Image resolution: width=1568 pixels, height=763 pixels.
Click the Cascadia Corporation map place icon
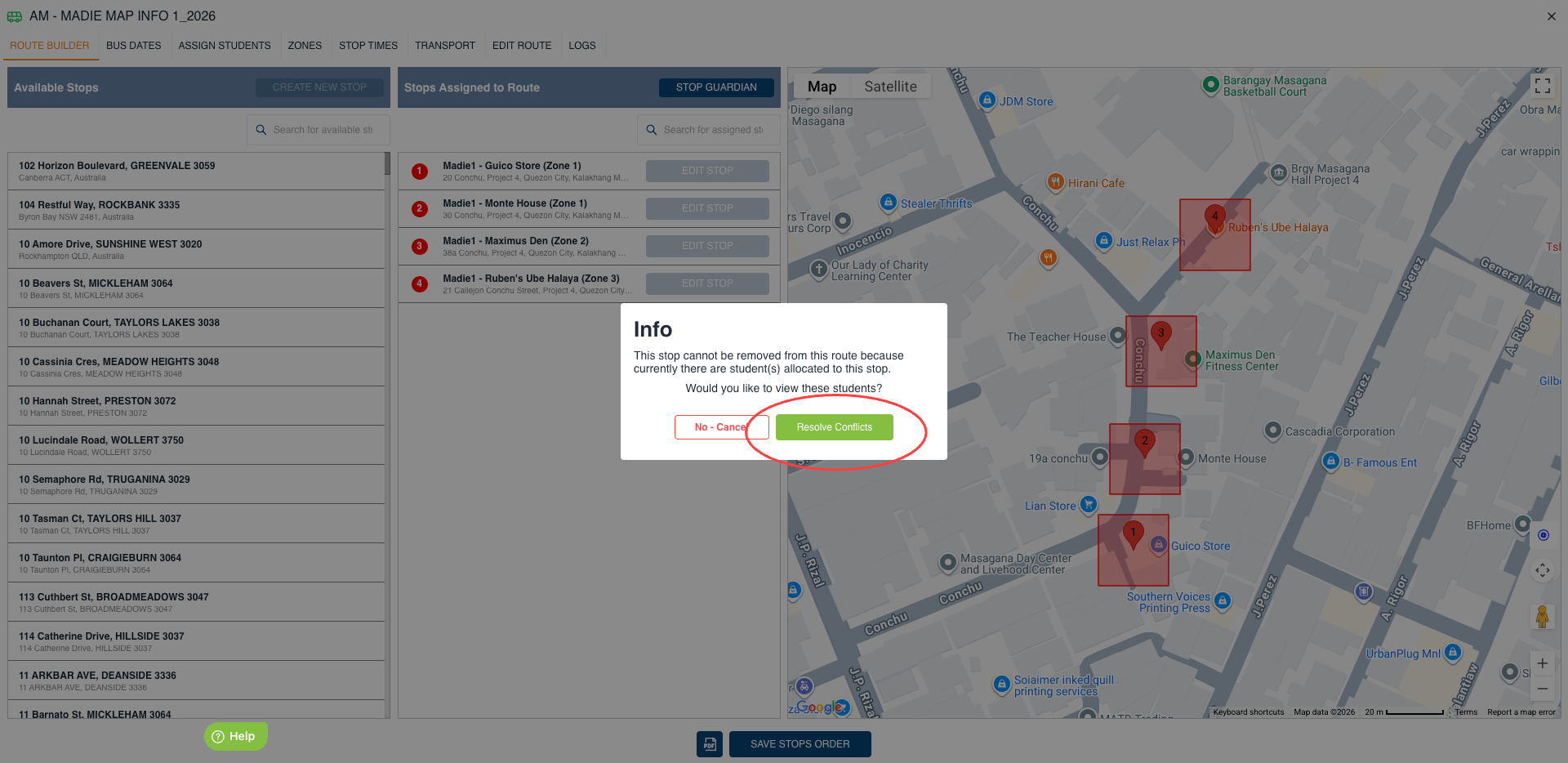coord(1272,431)
